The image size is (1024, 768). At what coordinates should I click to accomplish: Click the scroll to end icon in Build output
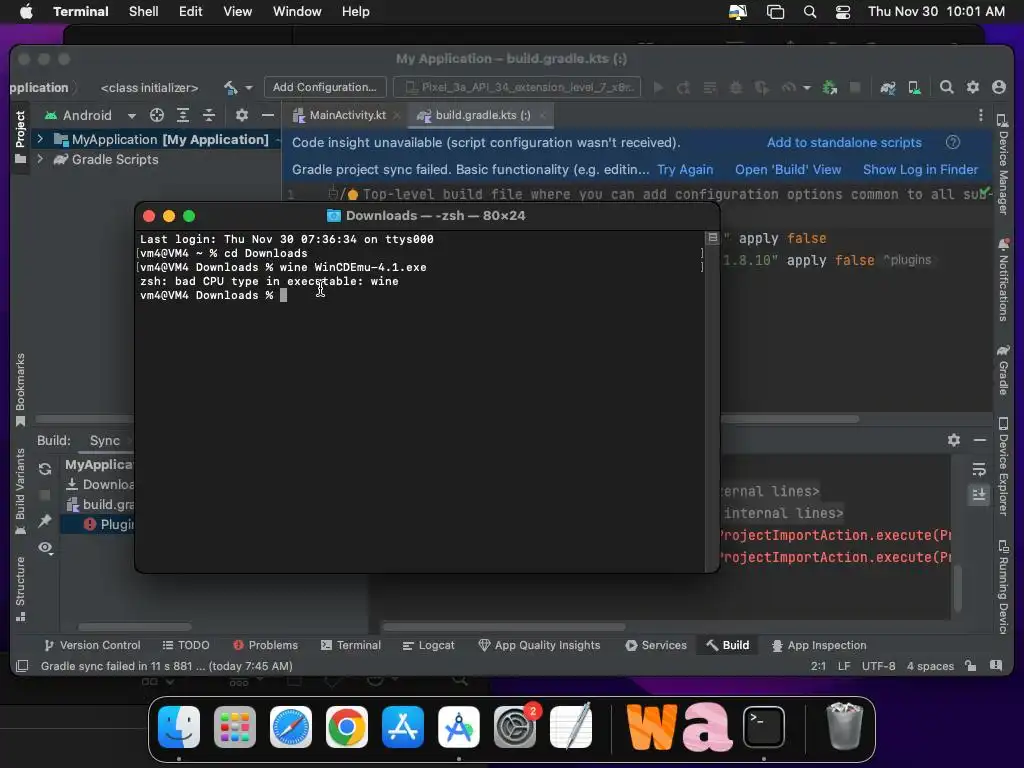click(x=979, y=494)
